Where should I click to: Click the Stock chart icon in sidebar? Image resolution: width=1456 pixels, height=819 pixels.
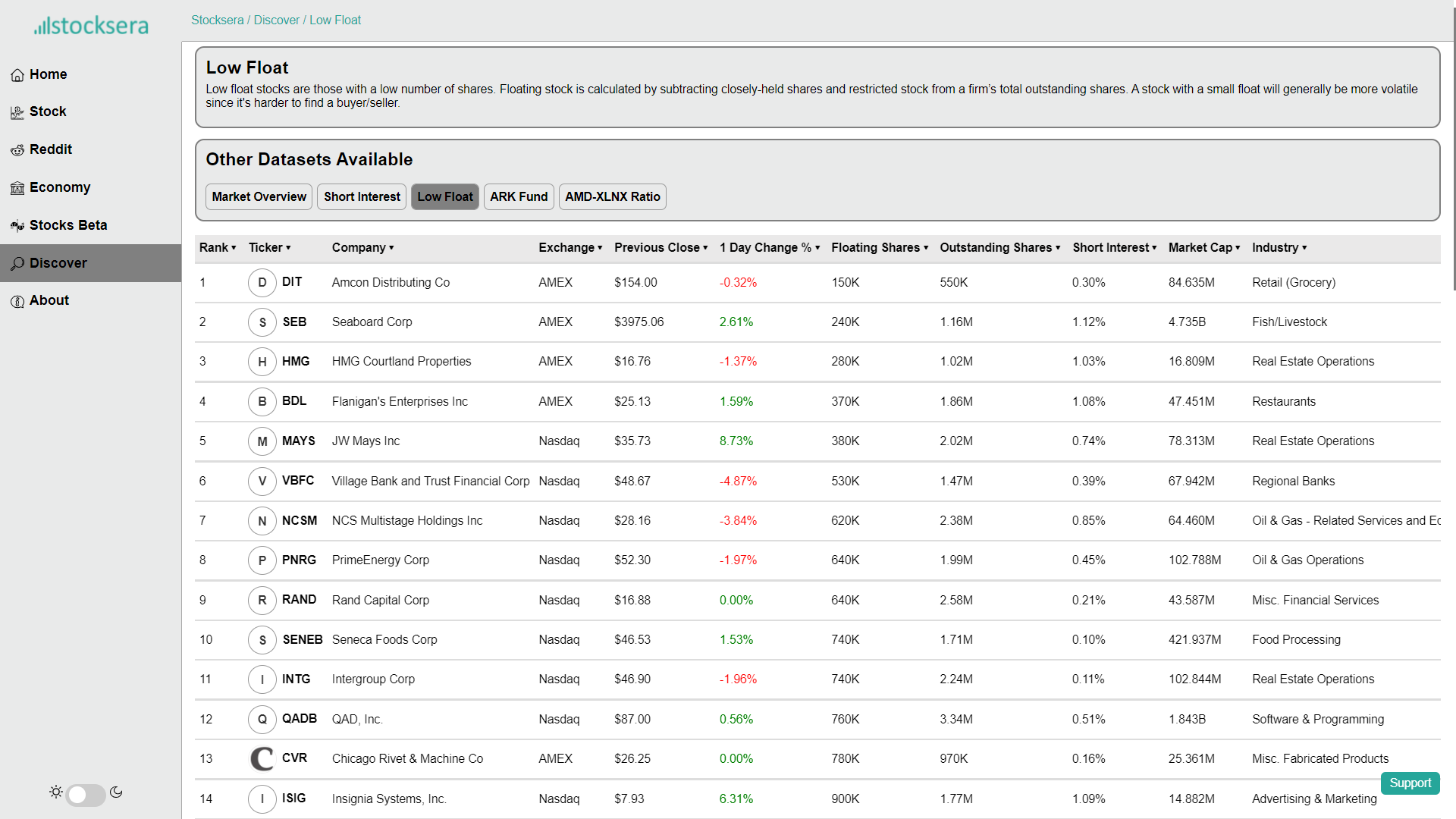click(17, 112)
